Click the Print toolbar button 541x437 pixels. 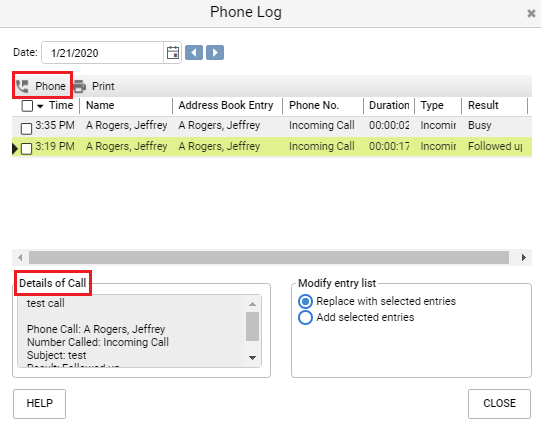94,86
